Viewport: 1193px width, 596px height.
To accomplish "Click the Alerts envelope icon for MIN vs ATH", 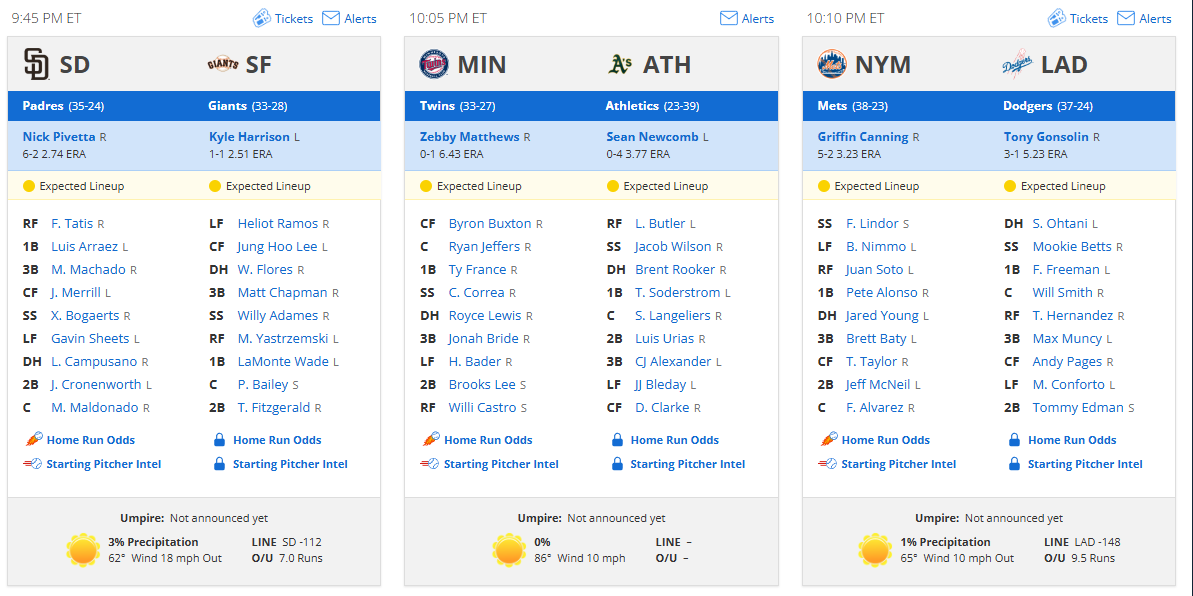I will (x=729, y=18).
